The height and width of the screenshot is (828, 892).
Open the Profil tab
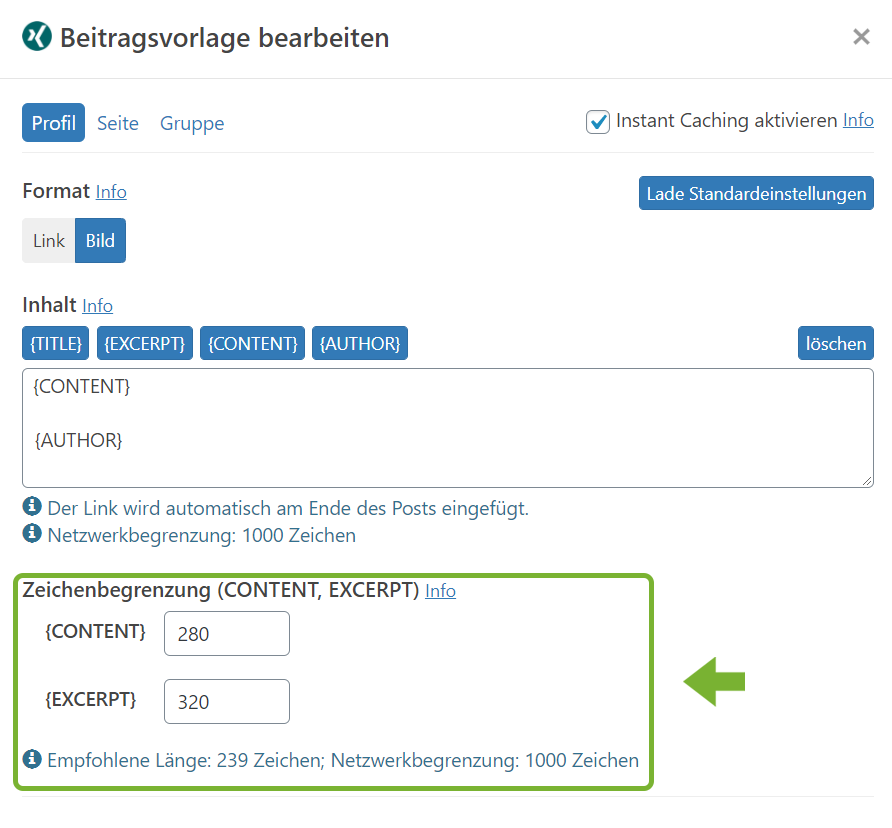53,122
